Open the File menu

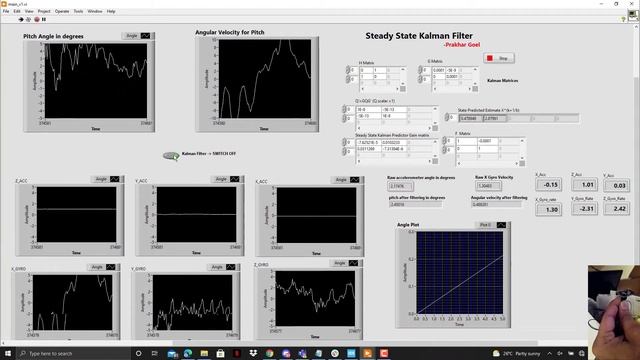click(6, 11)
